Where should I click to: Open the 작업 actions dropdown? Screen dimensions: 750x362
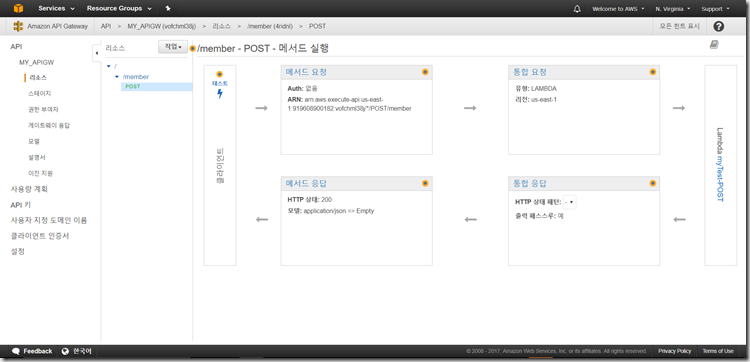point(173,47)
